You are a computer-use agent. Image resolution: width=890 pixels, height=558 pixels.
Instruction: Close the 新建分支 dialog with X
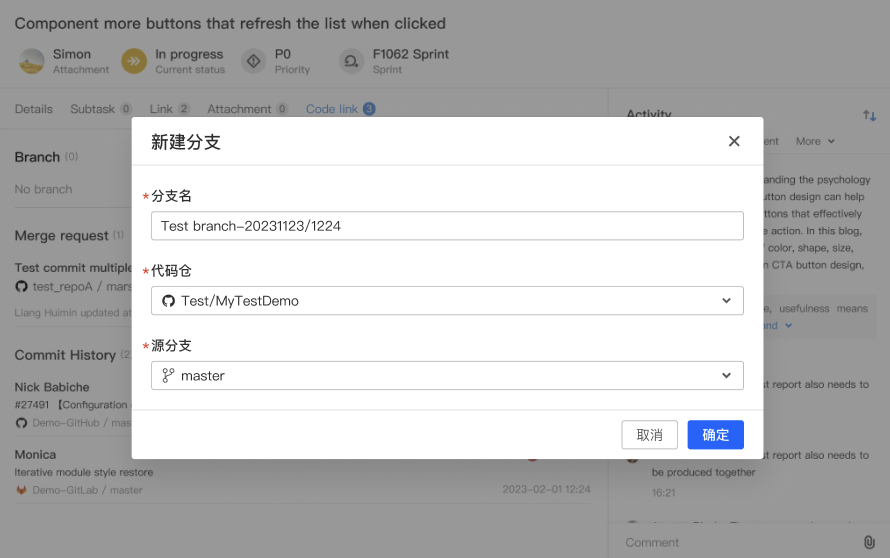coord(734,141)
